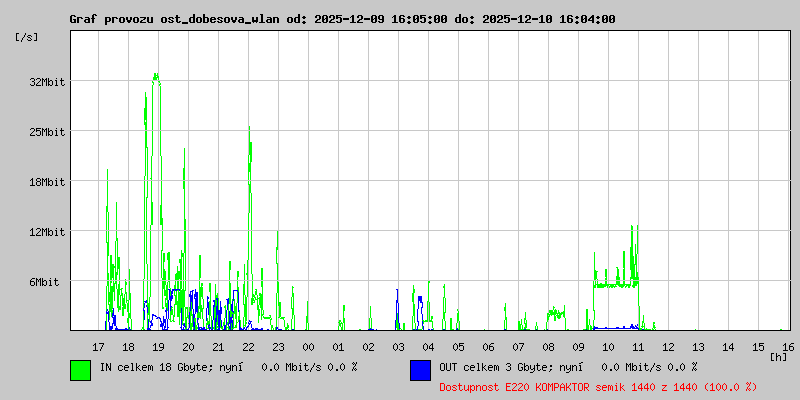Select hour 17 on the time axis
The image size is (800, 400).
98,346
